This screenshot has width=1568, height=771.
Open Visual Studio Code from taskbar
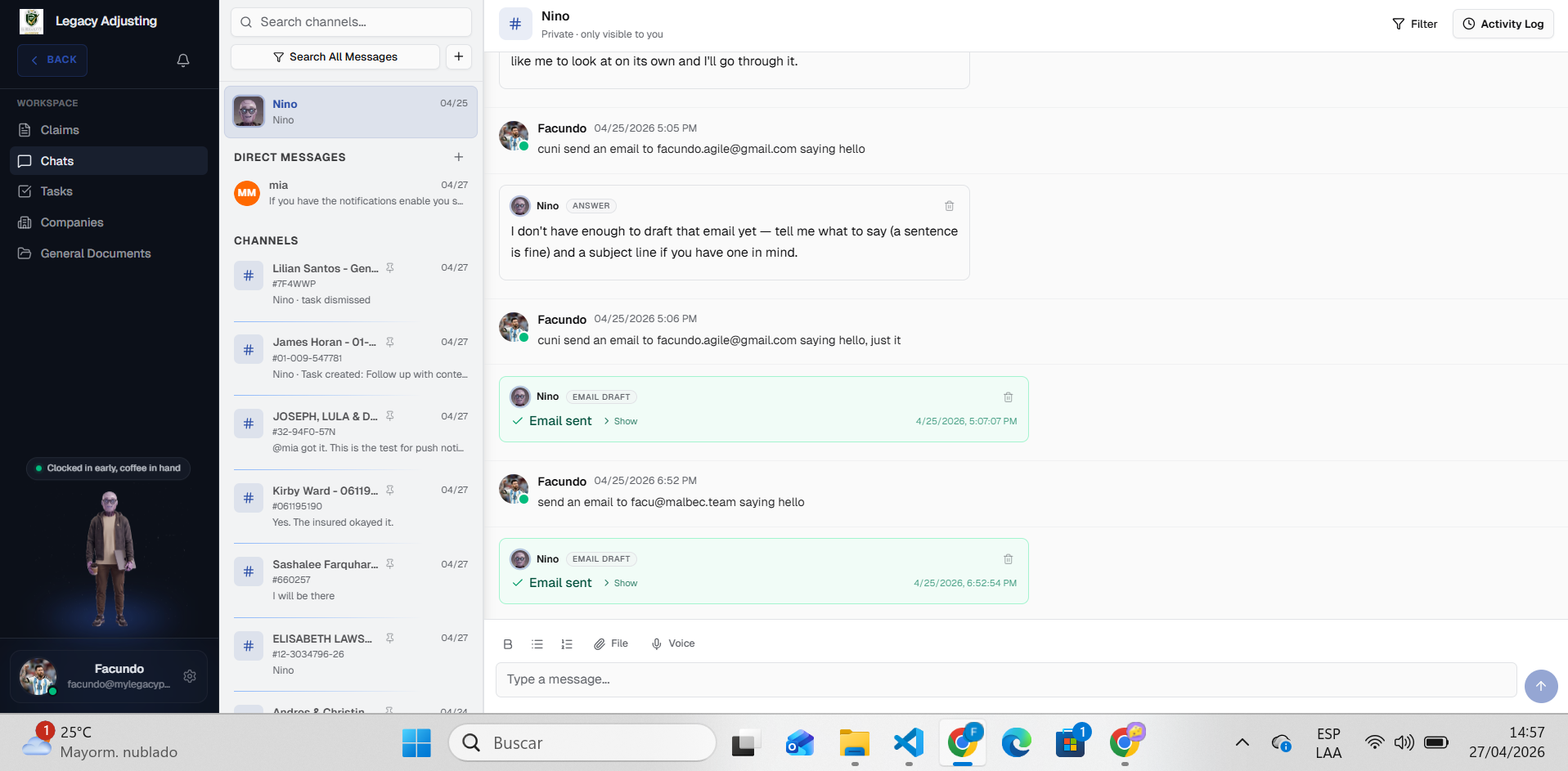coord(909,743)
